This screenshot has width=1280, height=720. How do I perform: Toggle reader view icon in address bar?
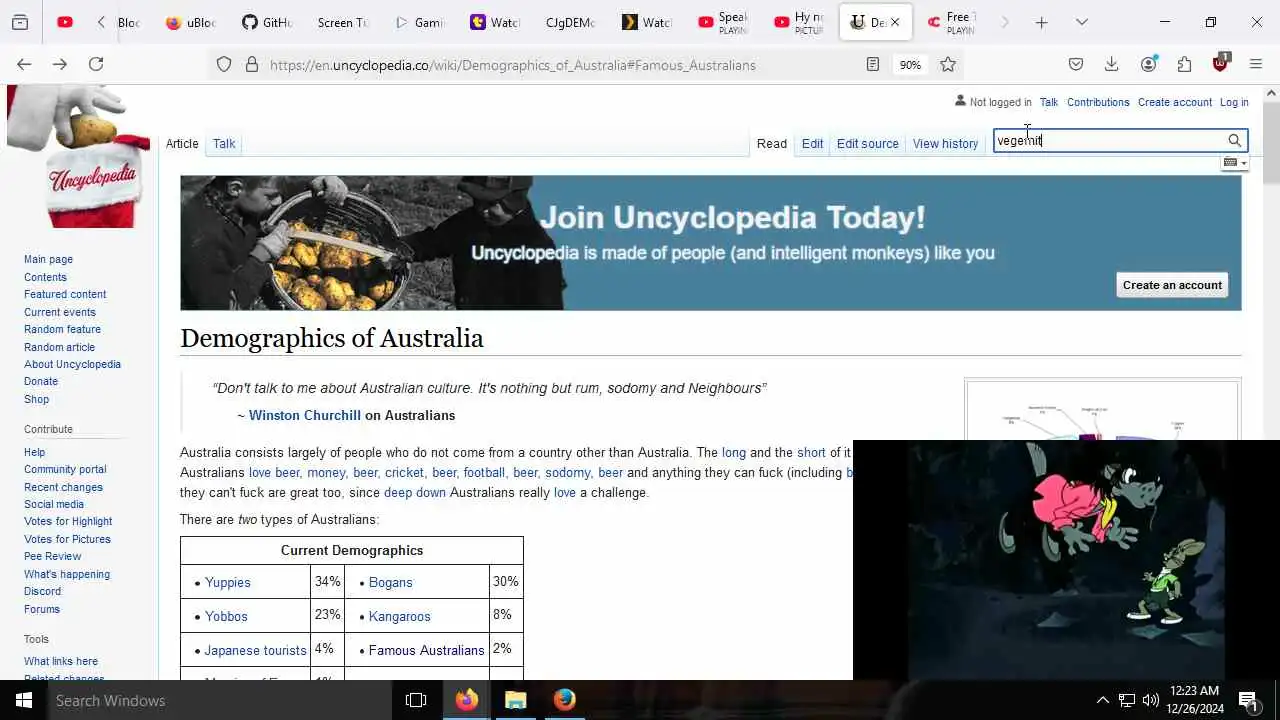click(873, 64)
